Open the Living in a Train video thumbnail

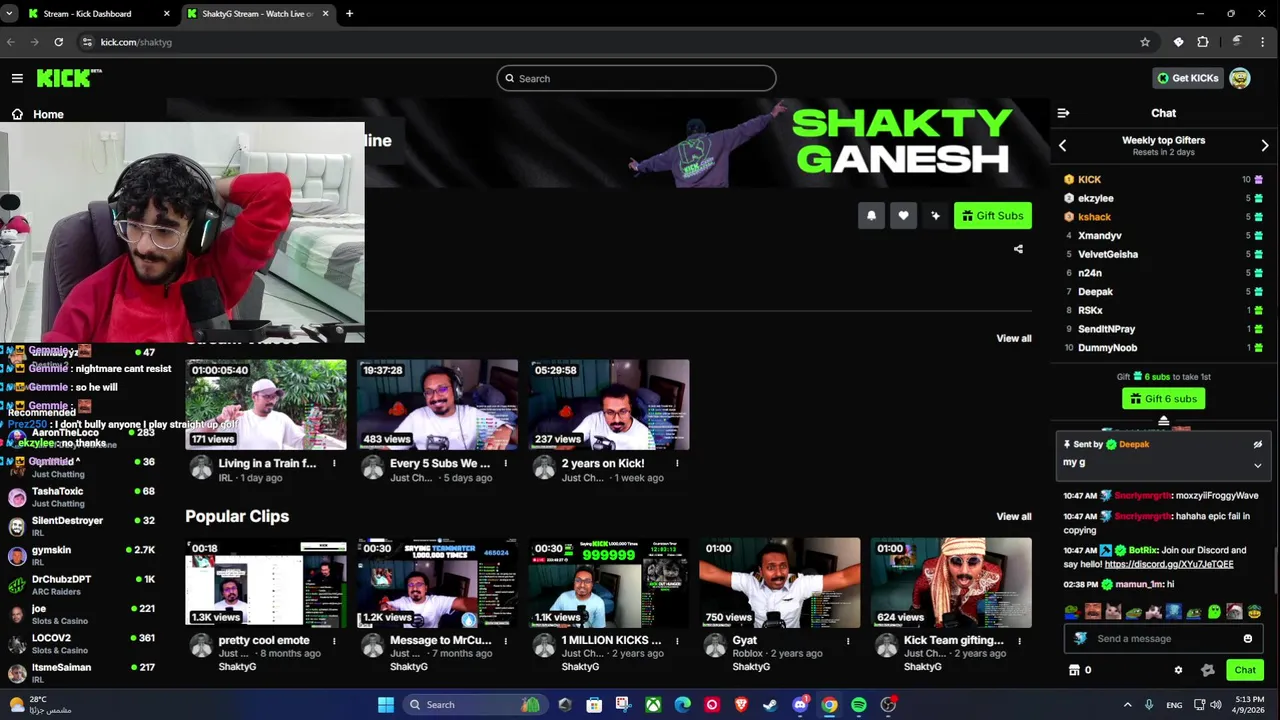tap(266, 404)
